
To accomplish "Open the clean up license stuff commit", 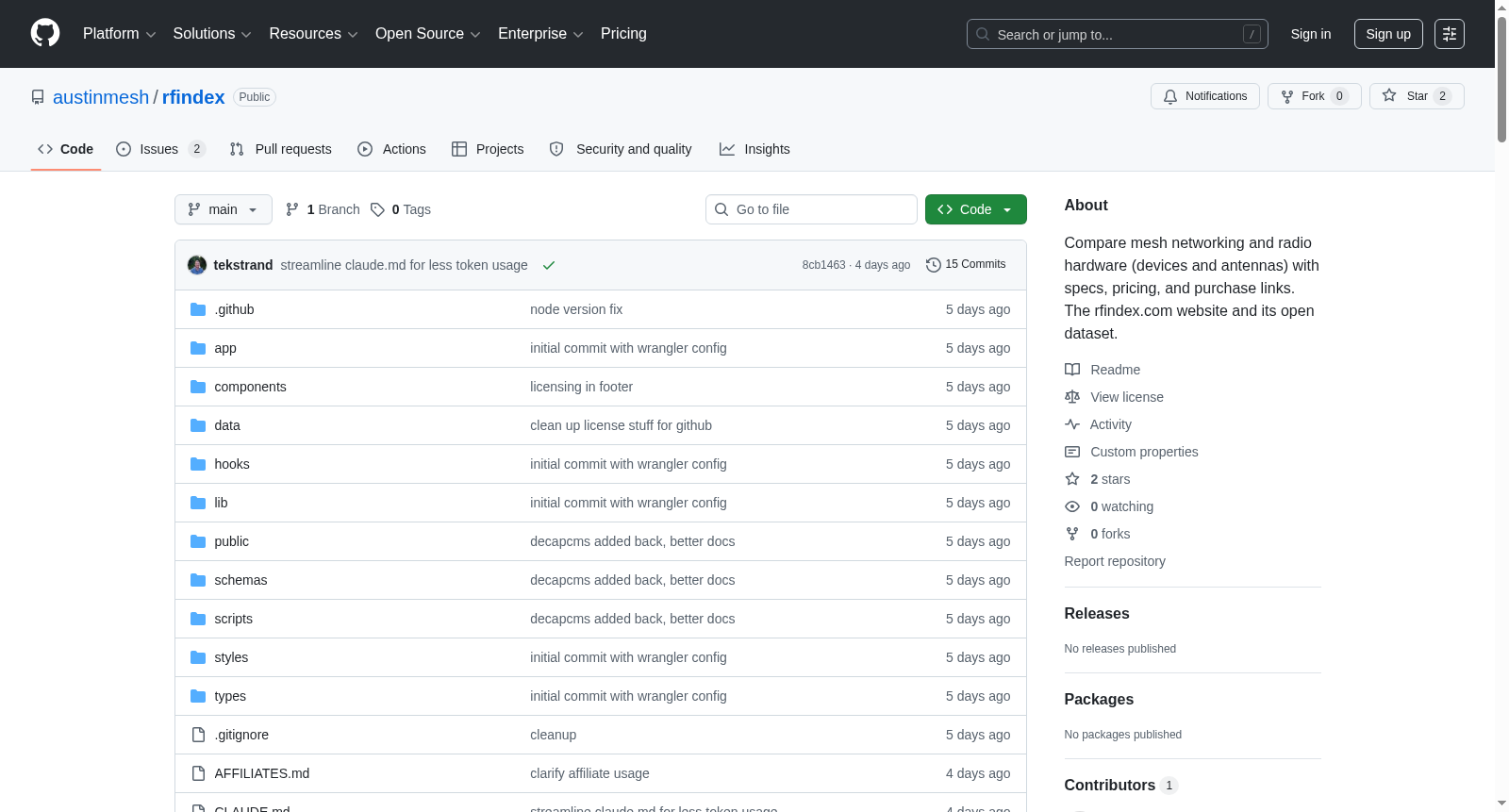I will coord(621,425).
